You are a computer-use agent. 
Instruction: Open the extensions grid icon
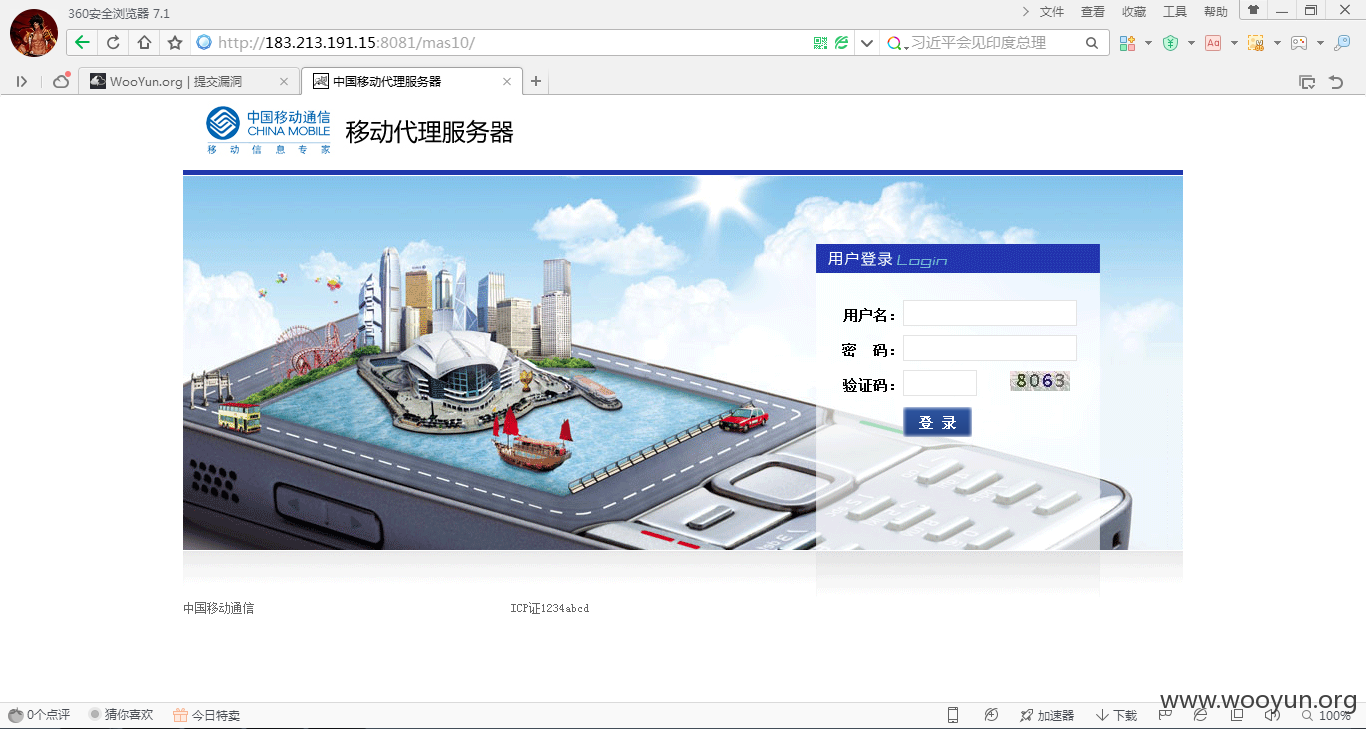(1127, 43)
